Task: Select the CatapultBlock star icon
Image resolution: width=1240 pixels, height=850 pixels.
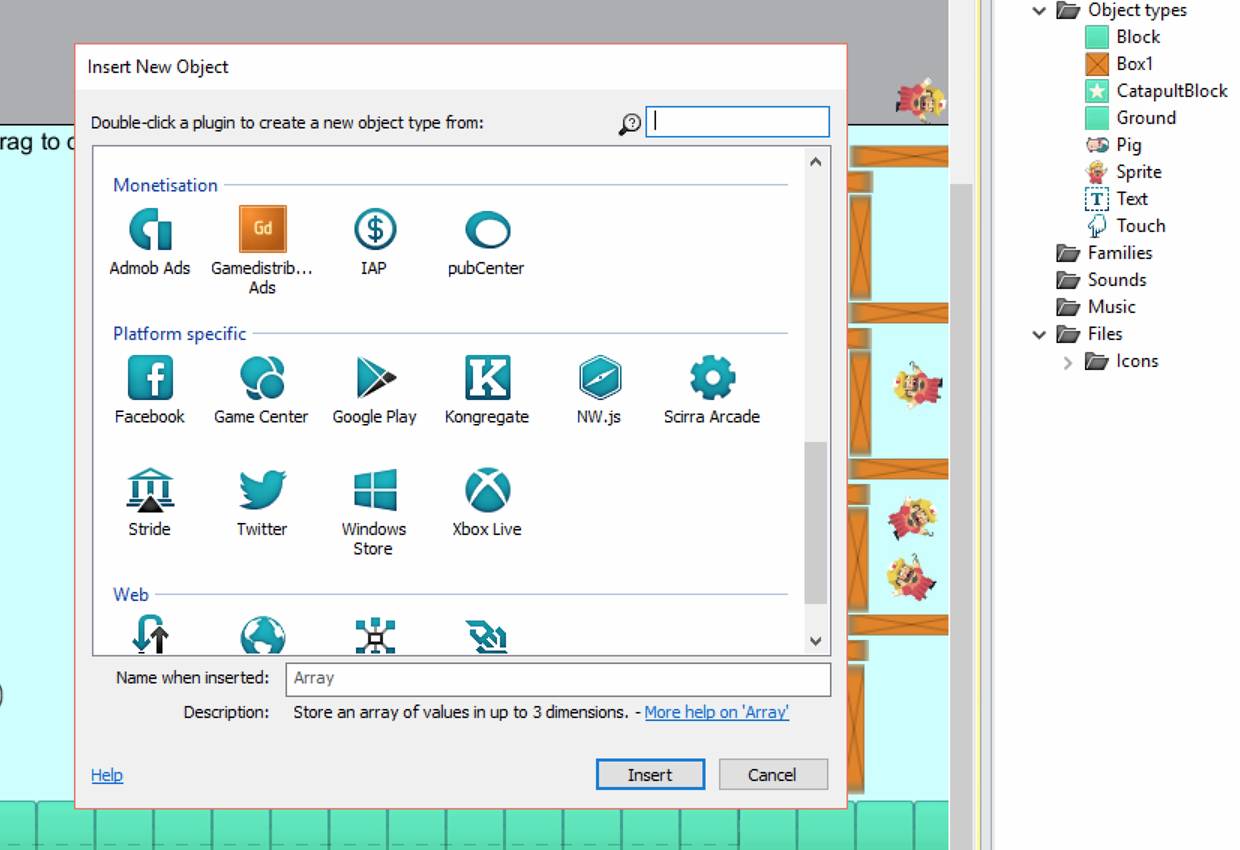Action: 1097,91
